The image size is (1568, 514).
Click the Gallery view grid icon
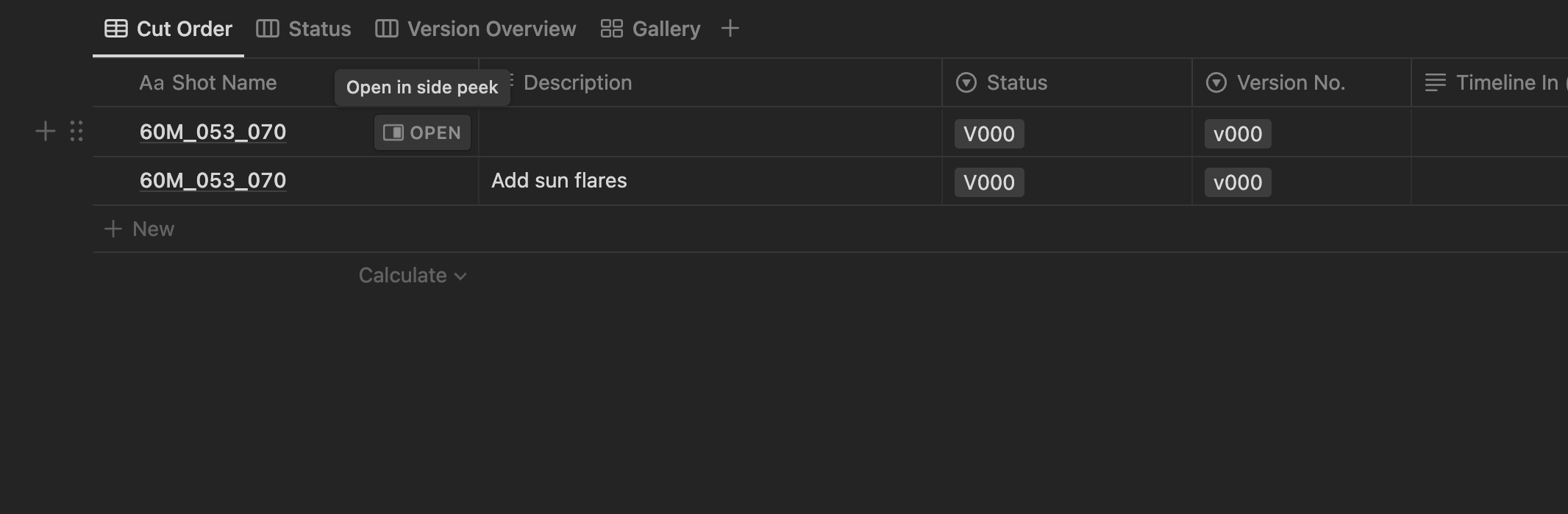click(611, 29)
